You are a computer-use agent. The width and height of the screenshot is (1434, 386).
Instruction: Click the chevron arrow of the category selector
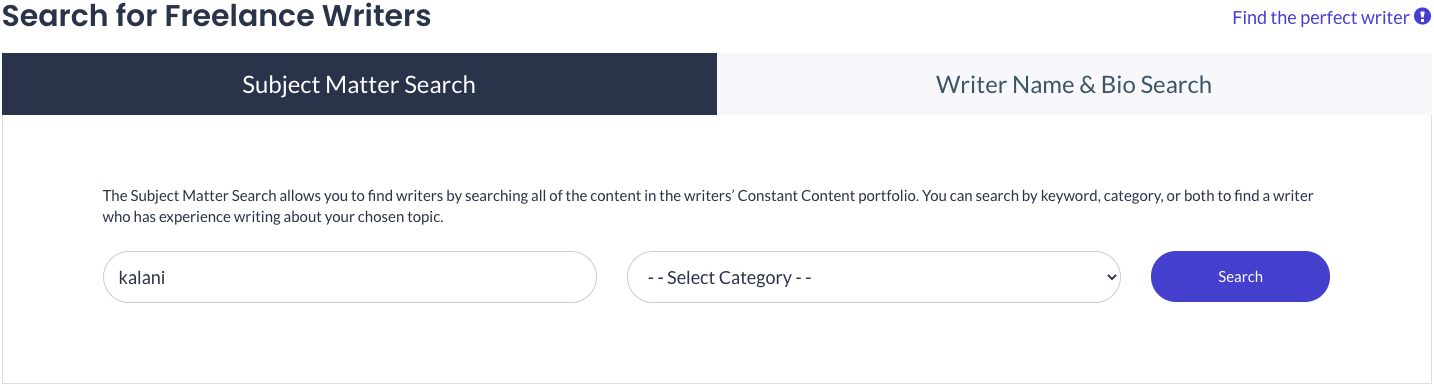(1110, 277)
